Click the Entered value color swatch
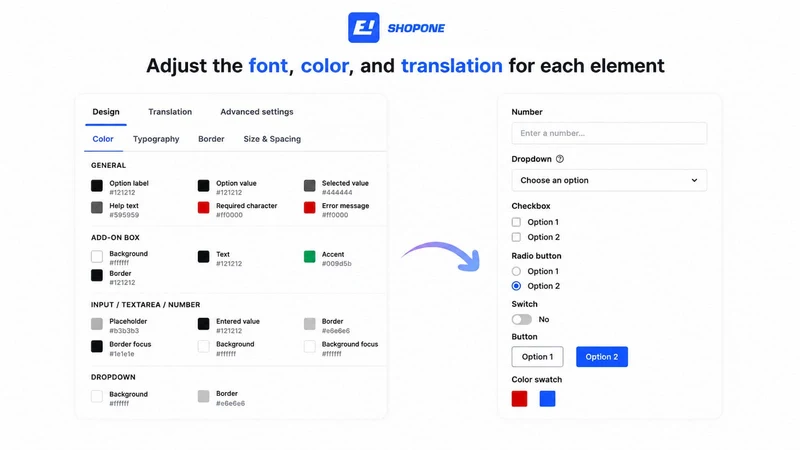 coord(204,323)
